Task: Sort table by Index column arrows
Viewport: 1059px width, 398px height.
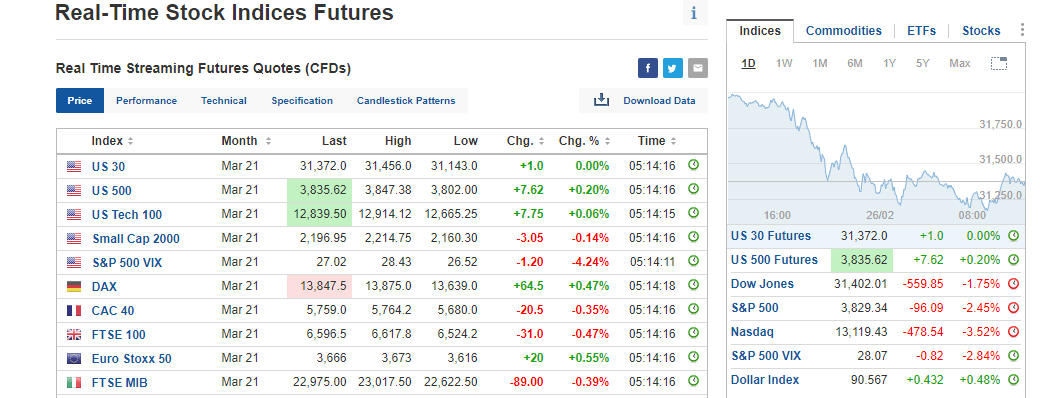Action: [130, 141]
